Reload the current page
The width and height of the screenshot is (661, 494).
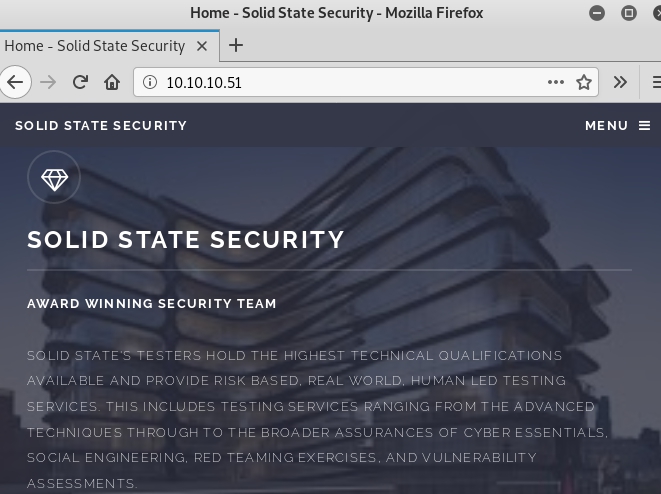click(80, 82)
